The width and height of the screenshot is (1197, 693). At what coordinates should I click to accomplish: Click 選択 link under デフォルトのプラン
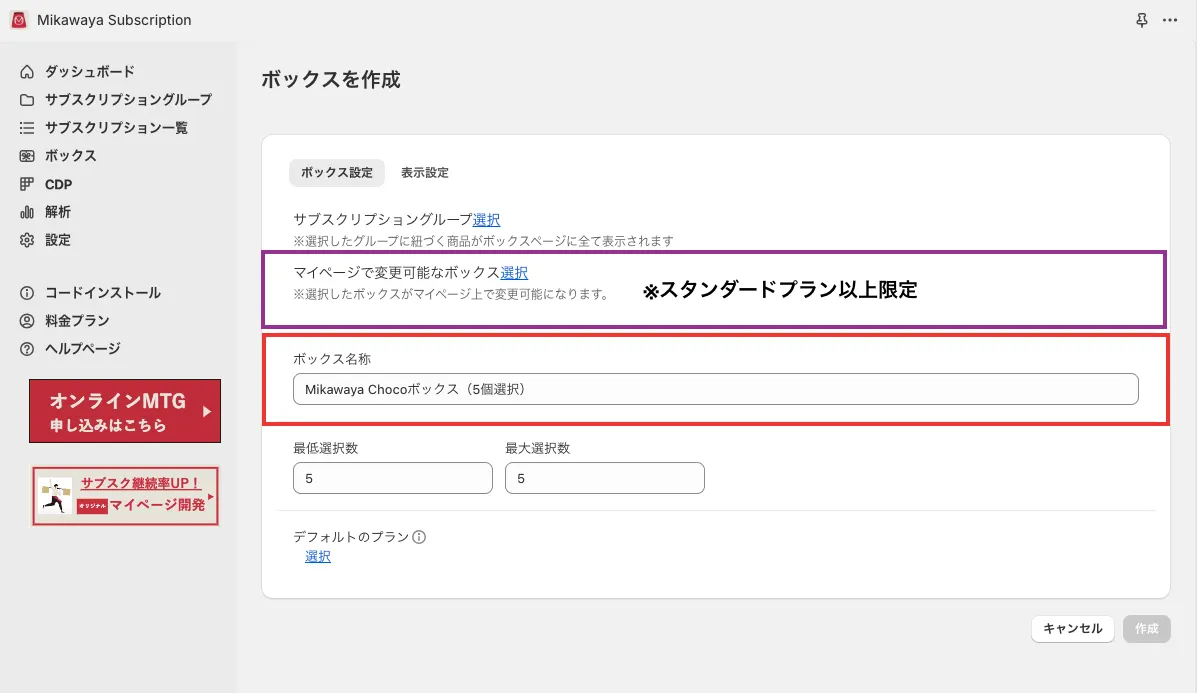click(318, 557)
